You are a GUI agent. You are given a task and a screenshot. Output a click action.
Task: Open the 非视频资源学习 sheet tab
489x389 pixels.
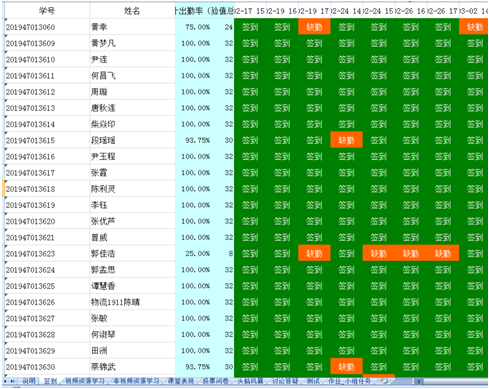coord(136,381)
